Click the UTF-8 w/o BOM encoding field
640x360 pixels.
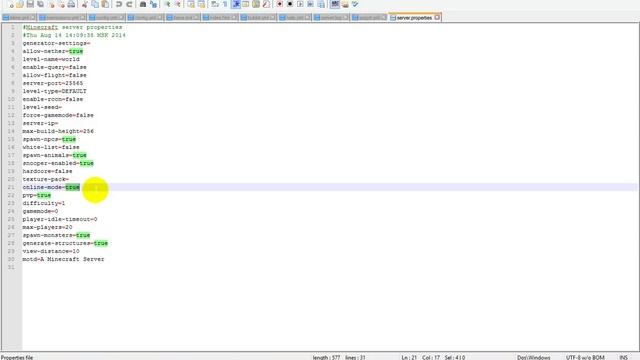pos(585,358)
